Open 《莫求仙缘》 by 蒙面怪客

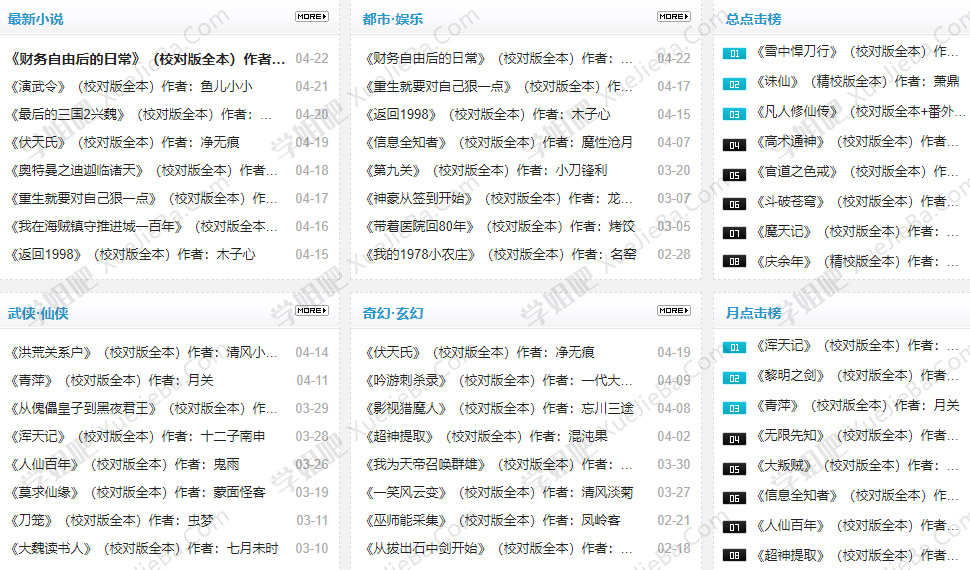(137, 493)
